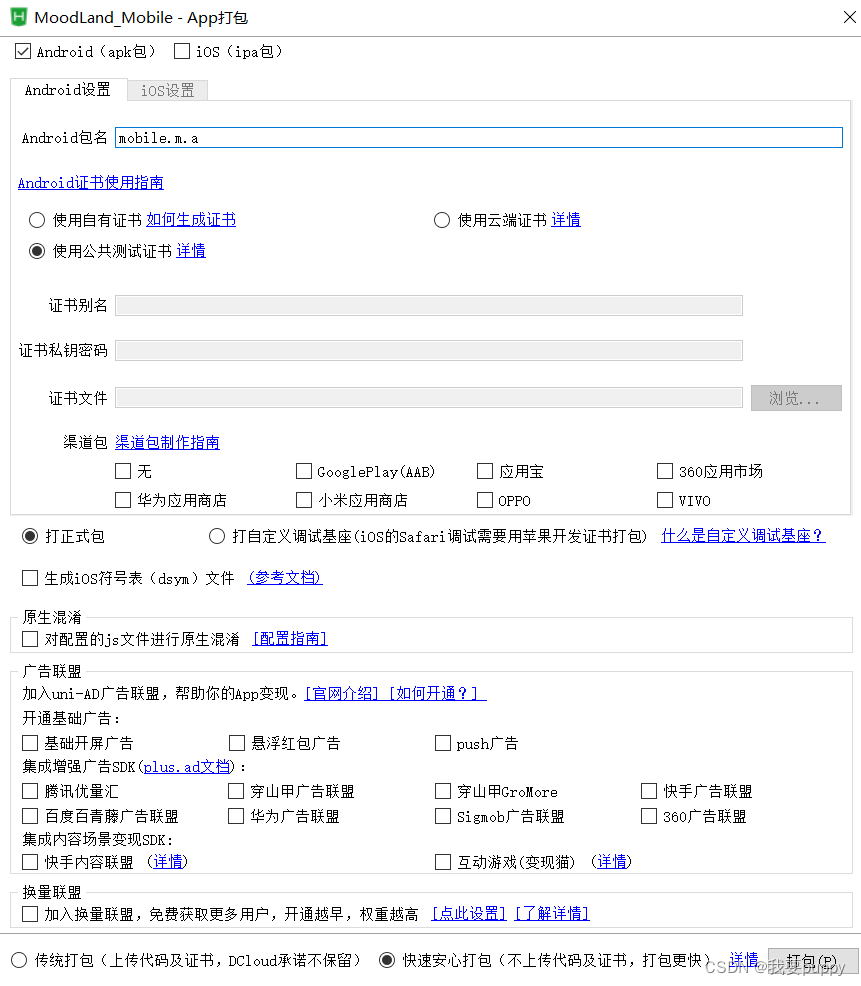Check the 应用宝 channel checkbox
This screenshot has height=986, width=861.
485,471
